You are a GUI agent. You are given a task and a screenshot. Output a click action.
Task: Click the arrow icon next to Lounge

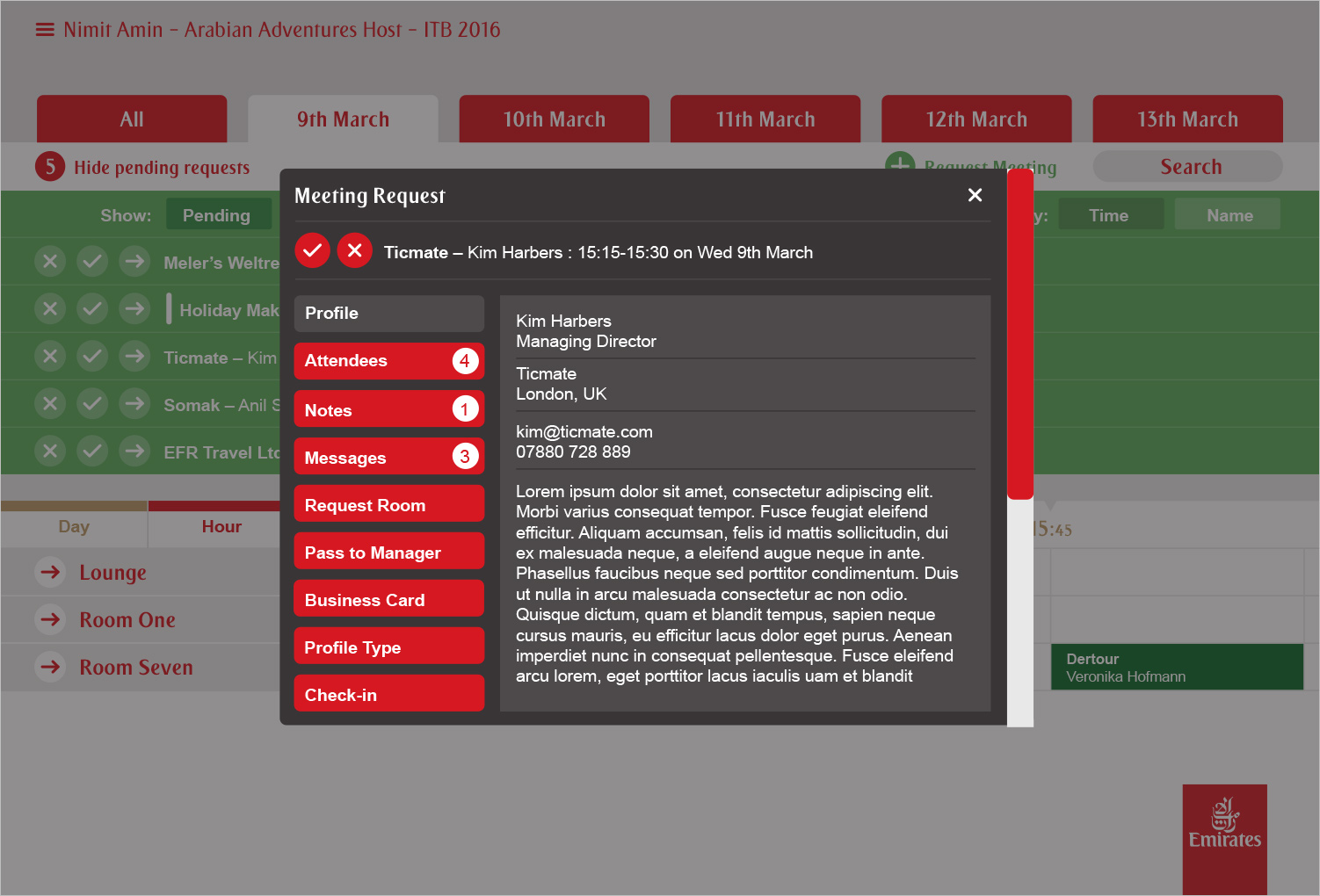pos(51,573)
